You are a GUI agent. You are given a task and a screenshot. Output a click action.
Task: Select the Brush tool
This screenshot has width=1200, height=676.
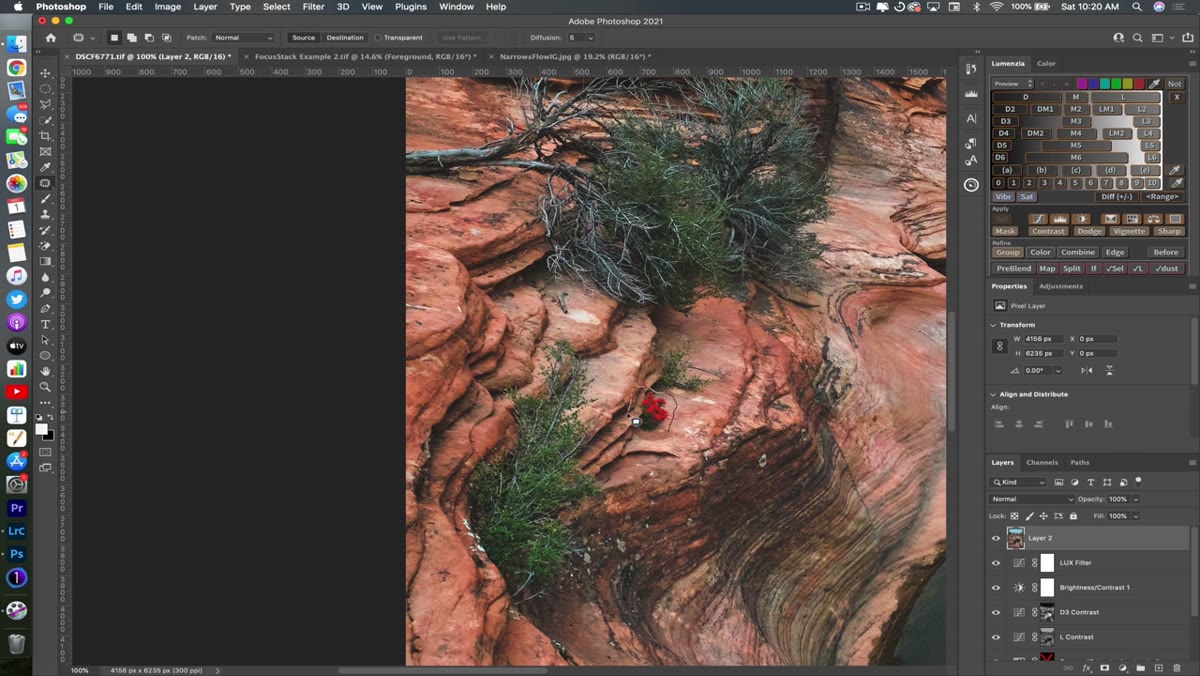coord(45,199)
